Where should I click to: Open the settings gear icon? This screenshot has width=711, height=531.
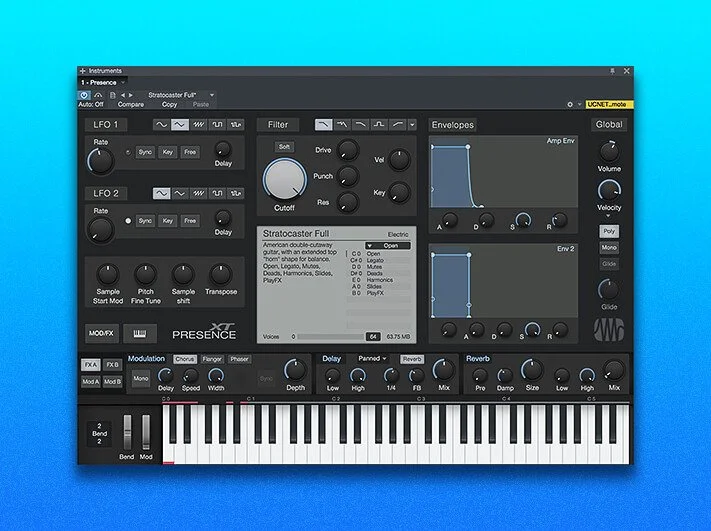click(x=570, y=104)
